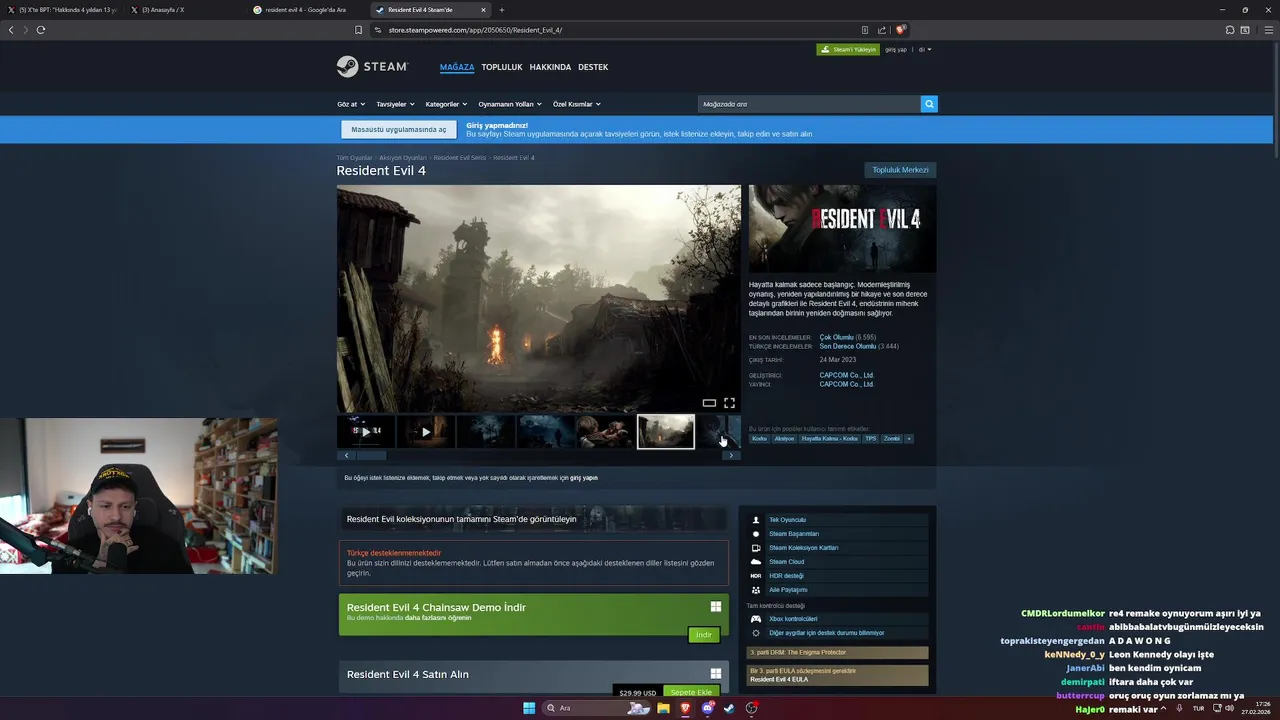
Task: Expand Oynamanın Yolları dropdown
Action: [510, 104]
